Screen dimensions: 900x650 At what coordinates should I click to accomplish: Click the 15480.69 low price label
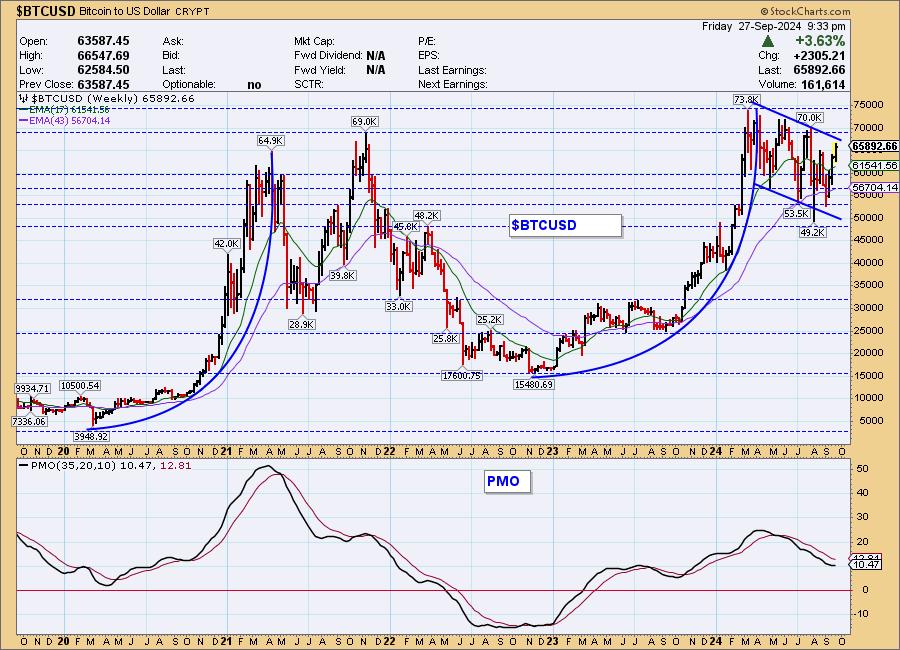click(x=534, y=384)
